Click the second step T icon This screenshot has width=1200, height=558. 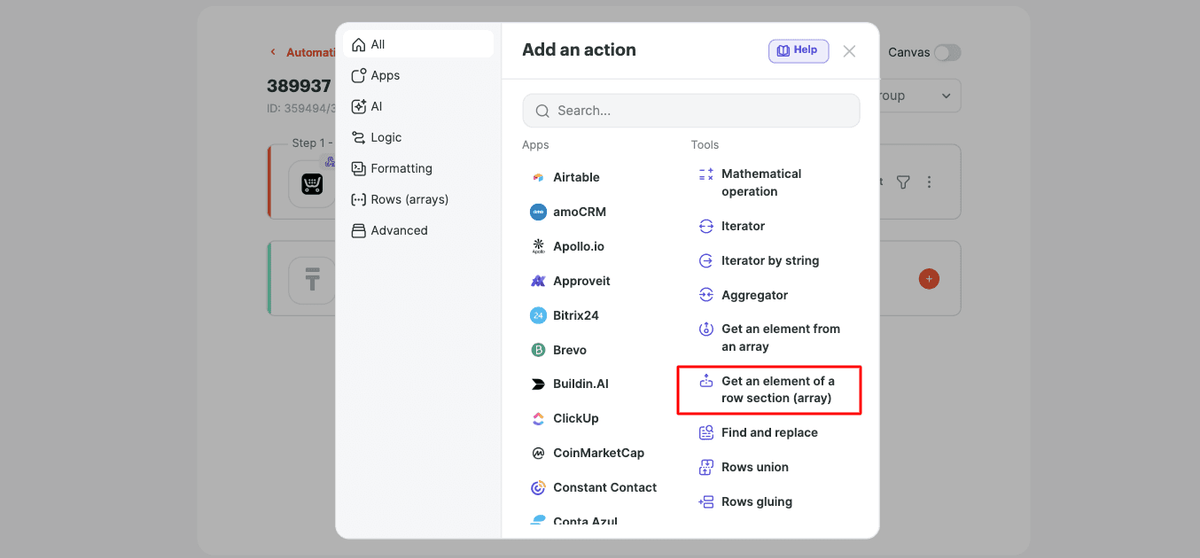coord(312,281)
